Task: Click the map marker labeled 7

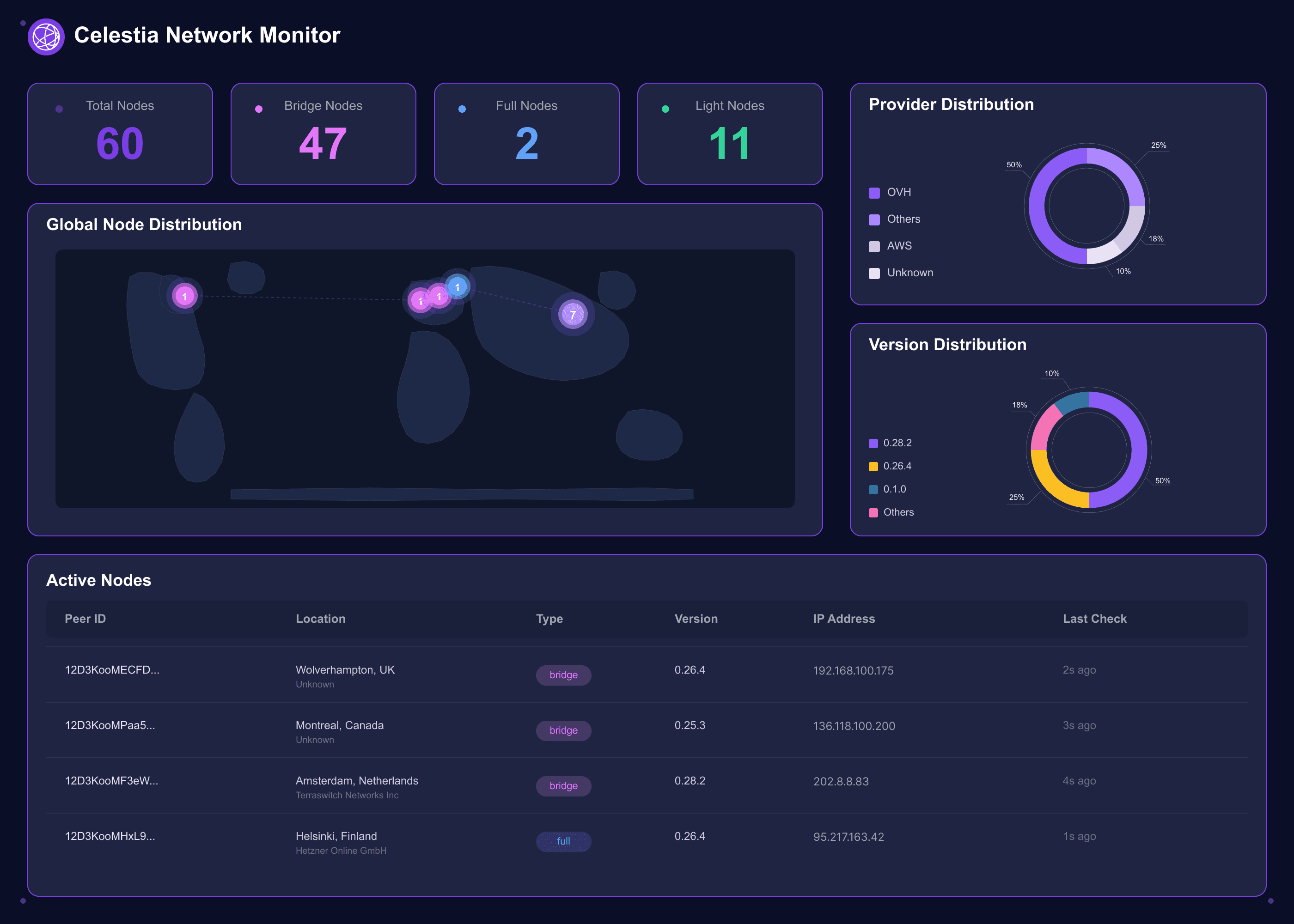Action: (x=573, y=314)
